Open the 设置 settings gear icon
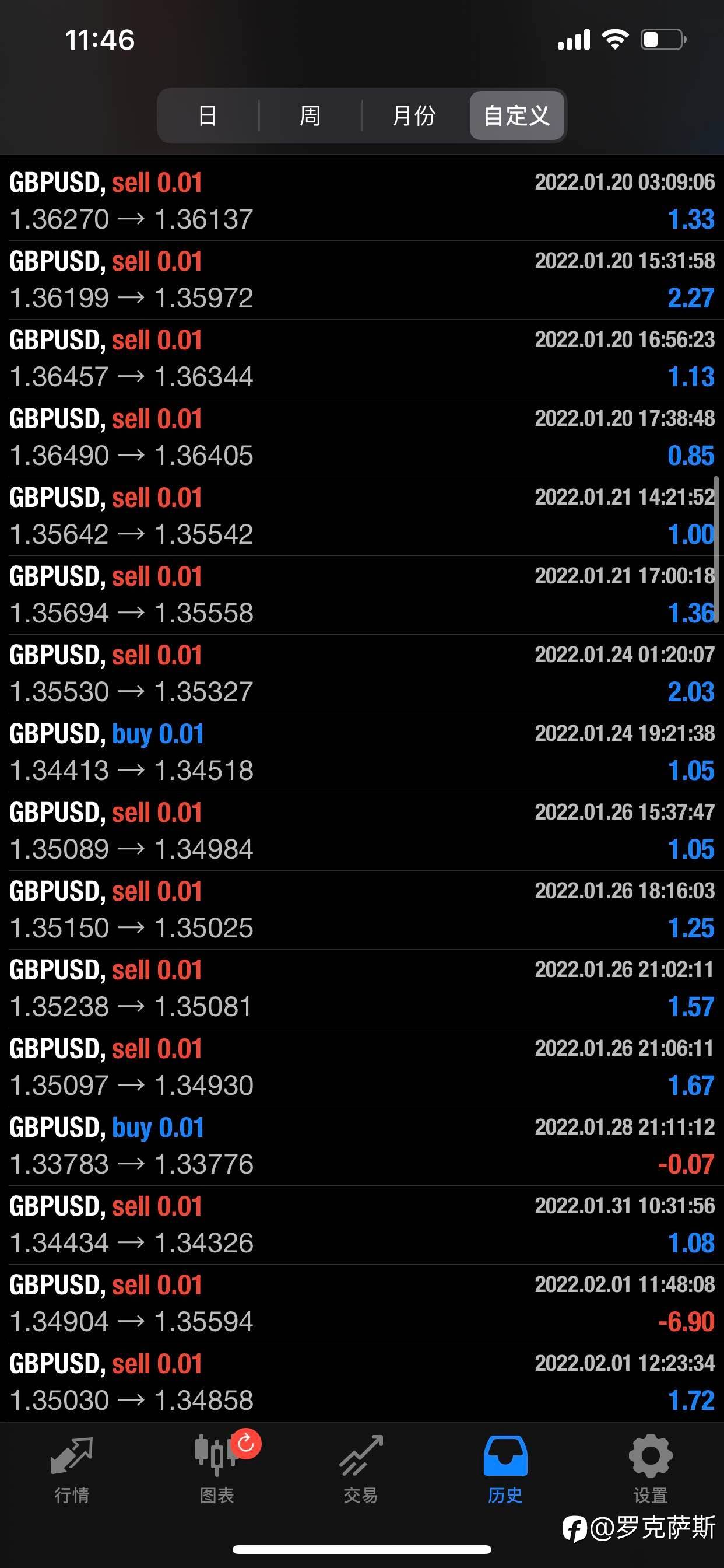This screenshot has height=1568, width=724. pyautogui.click(x=651, y=1455)
